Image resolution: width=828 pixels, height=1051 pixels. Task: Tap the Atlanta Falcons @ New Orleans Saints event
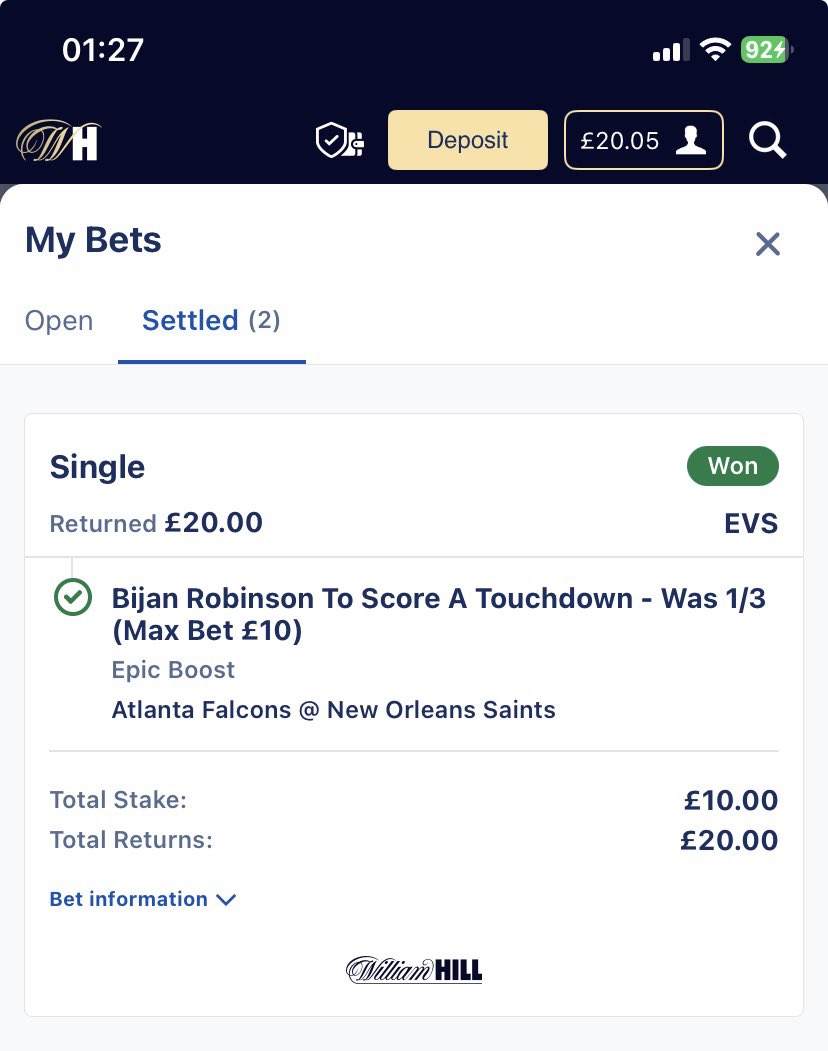tap(333, 710)
